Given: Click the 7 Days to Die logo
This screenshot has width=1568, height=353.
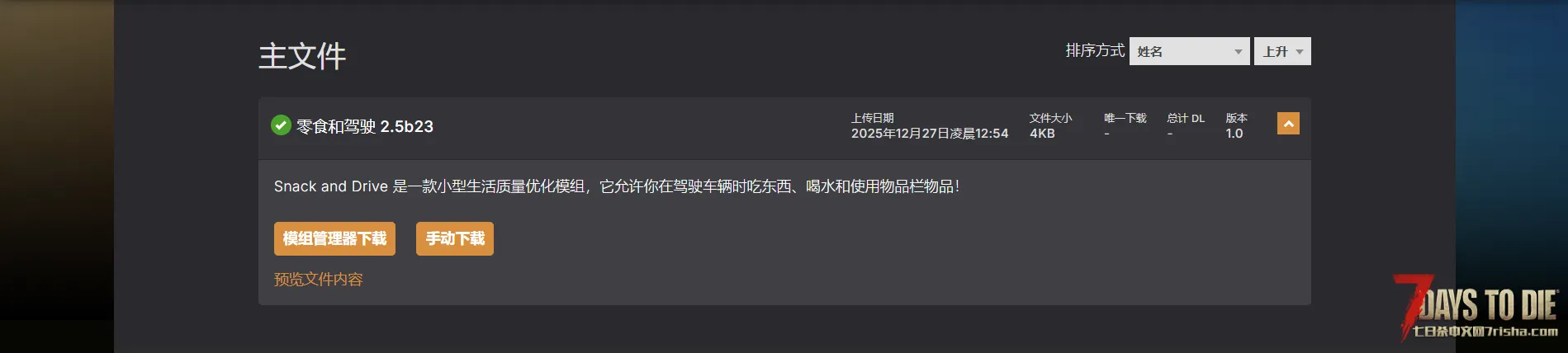Looking at the screenshot, I should click(x=1476, y=302).
